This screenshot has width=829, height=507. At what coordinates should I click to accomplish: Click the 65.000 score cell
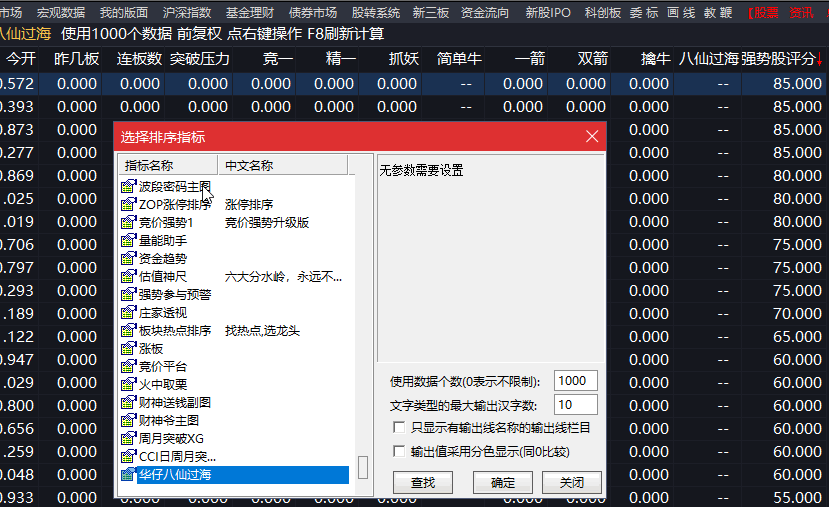pyautogui.click(x=797, y=337)
